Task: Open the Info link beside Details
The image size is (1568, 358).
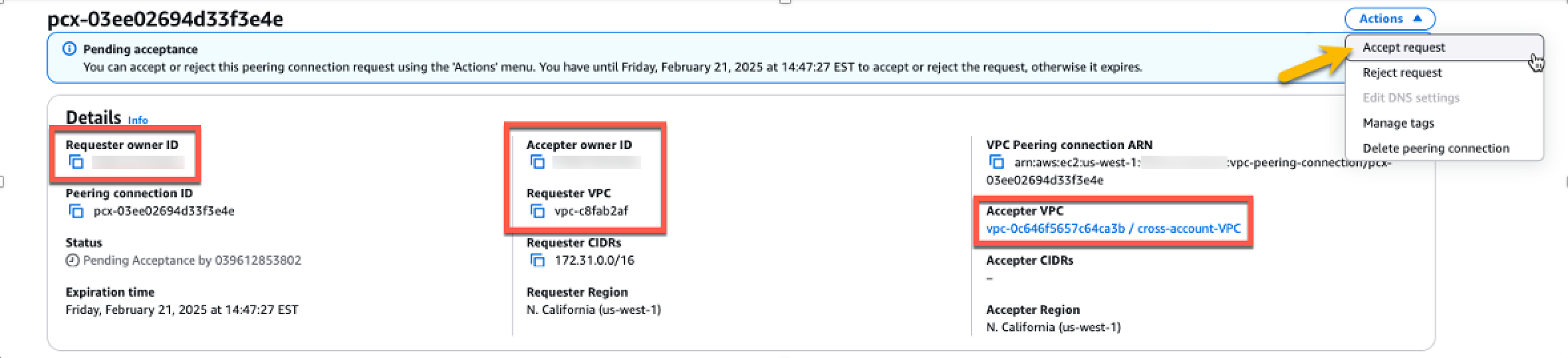Action: pos(138,120)
